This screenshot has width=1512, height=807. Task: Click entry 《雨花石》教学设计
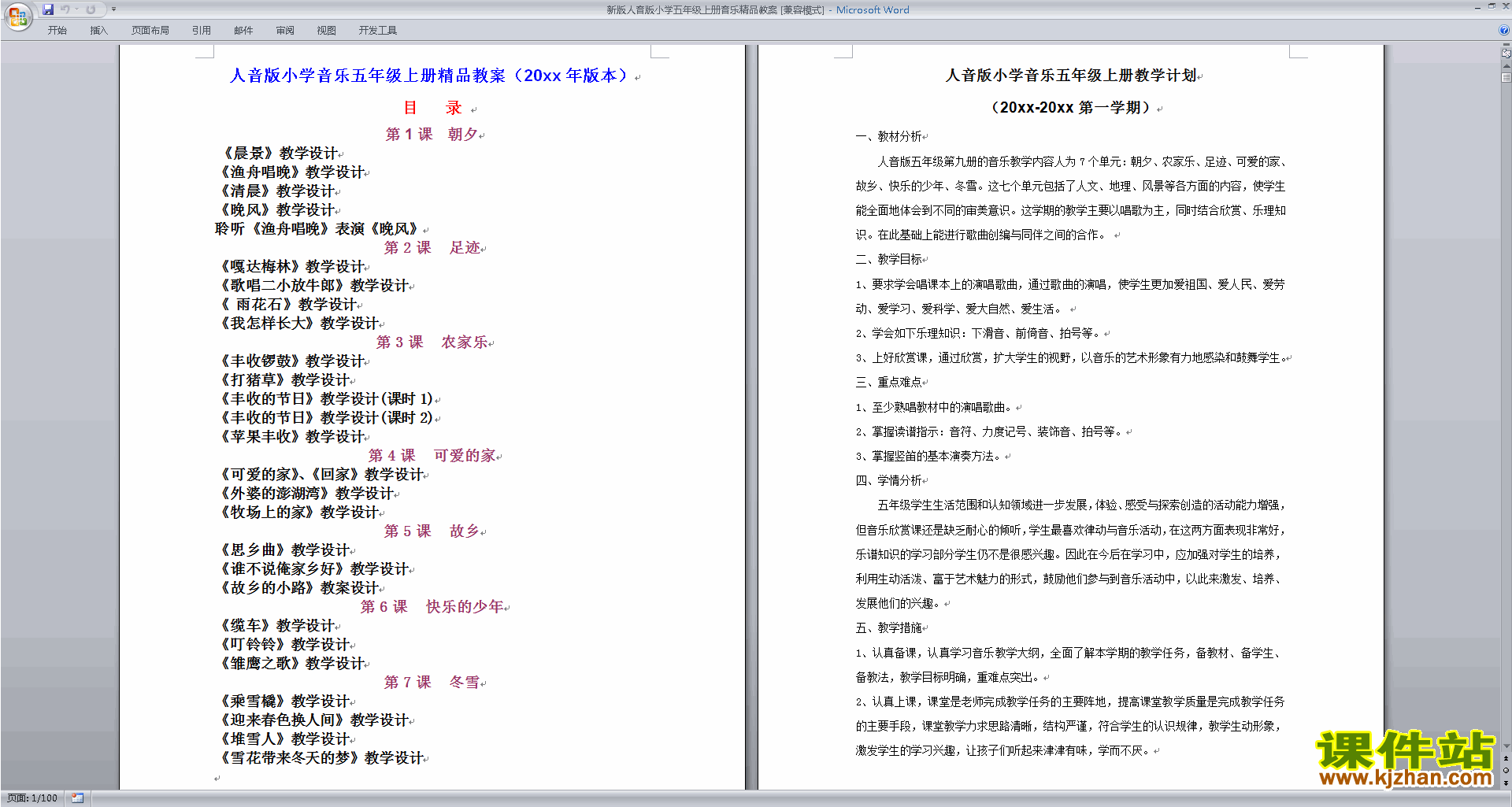tap(289, 305)
